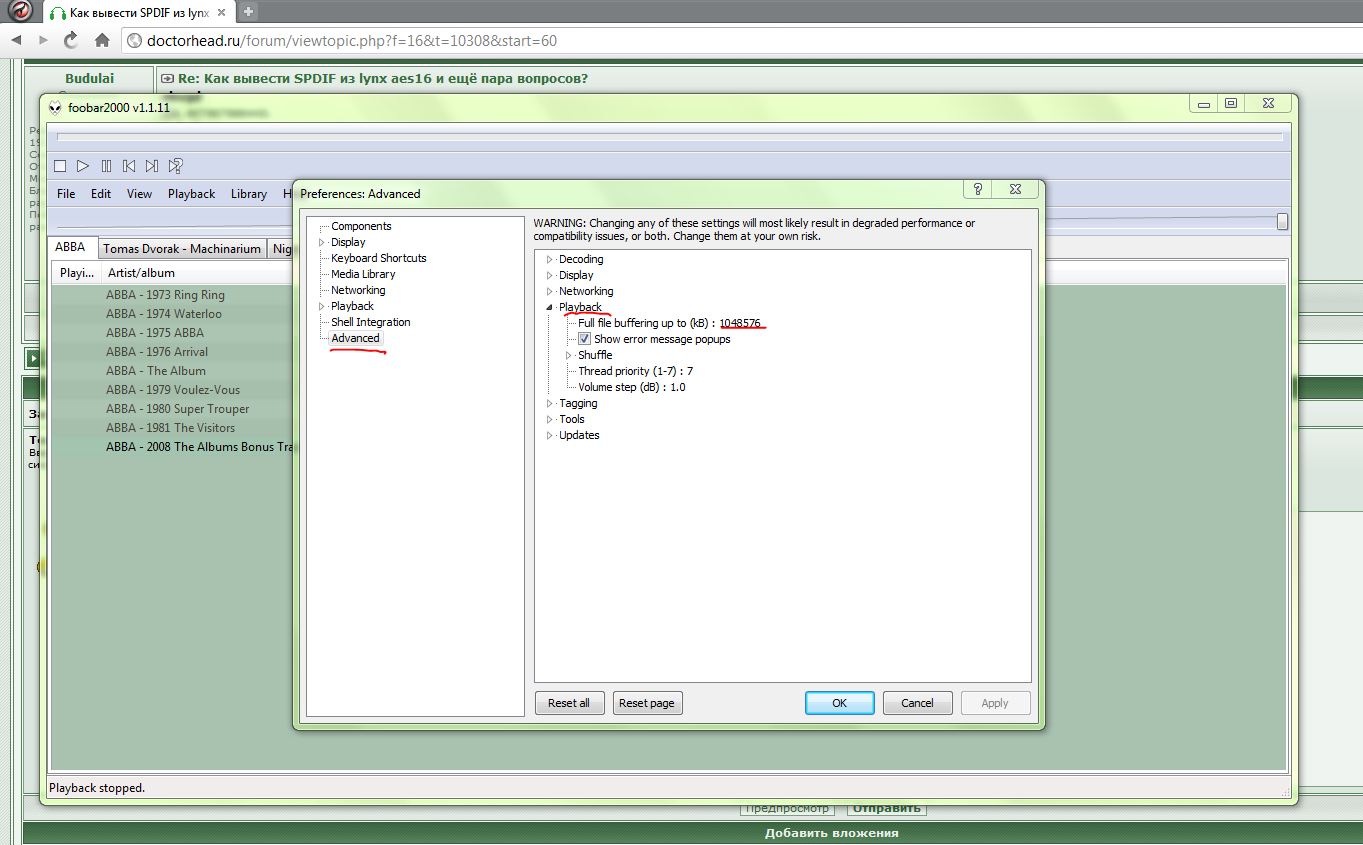Viewport: 1363px width, 845px height.
Task: Click Full file buffering value 1048576
Action: (740, 323)
